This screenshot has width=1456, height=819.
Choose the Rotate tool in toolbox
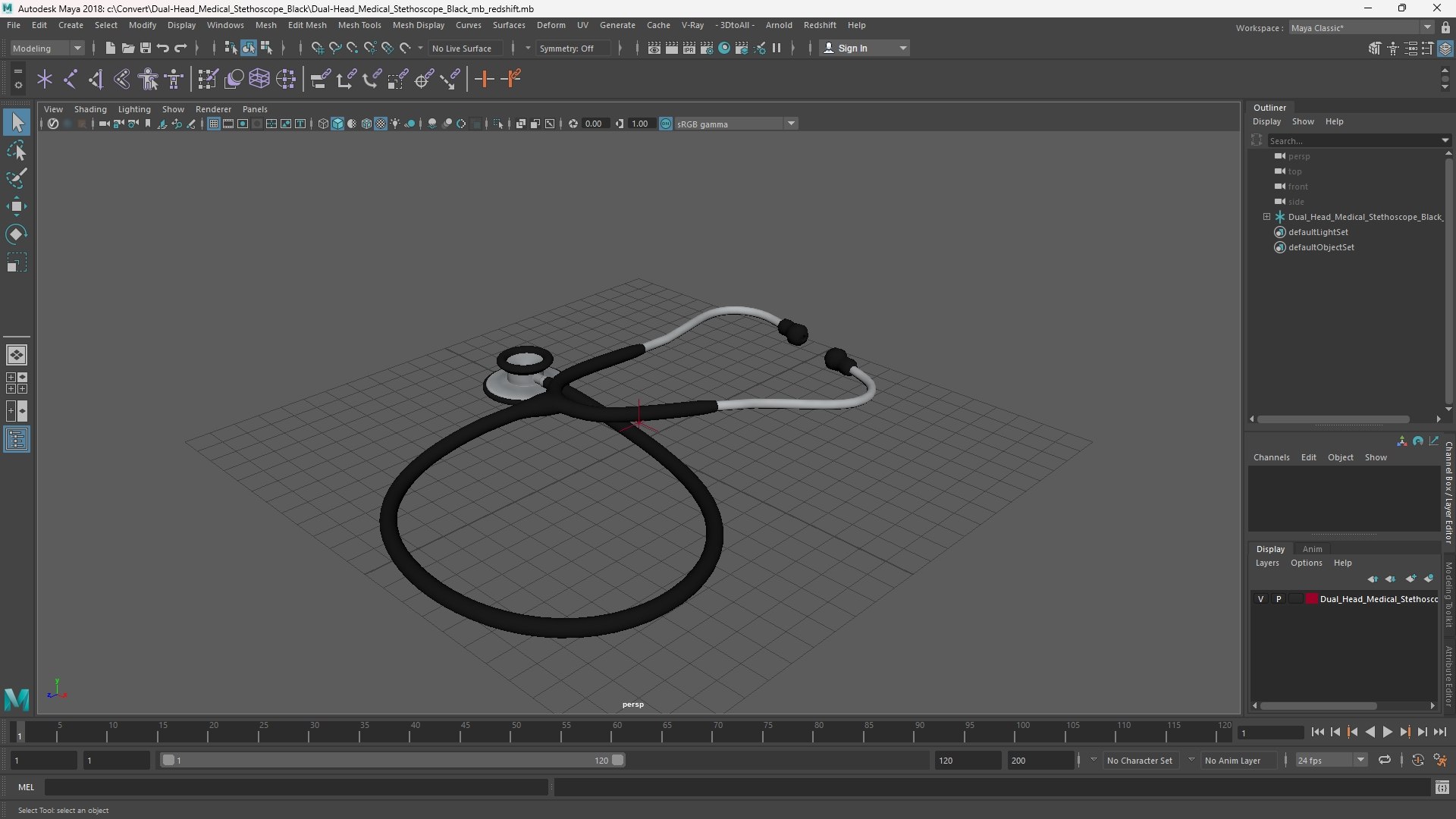click(x=17, y=234)
